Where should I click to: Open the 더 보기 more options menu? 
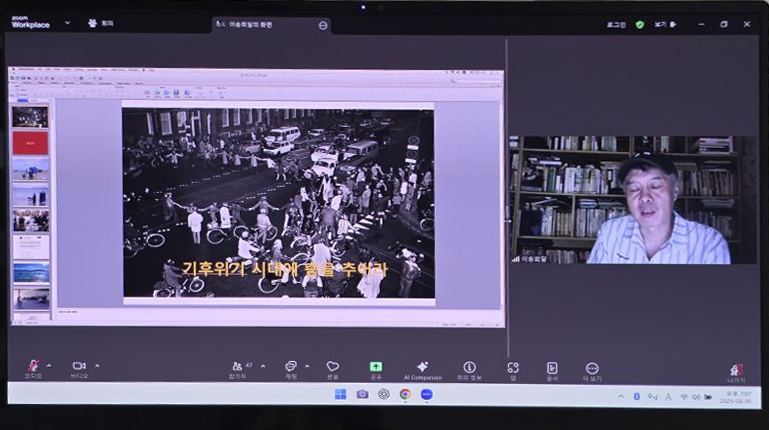coord(592,368)
